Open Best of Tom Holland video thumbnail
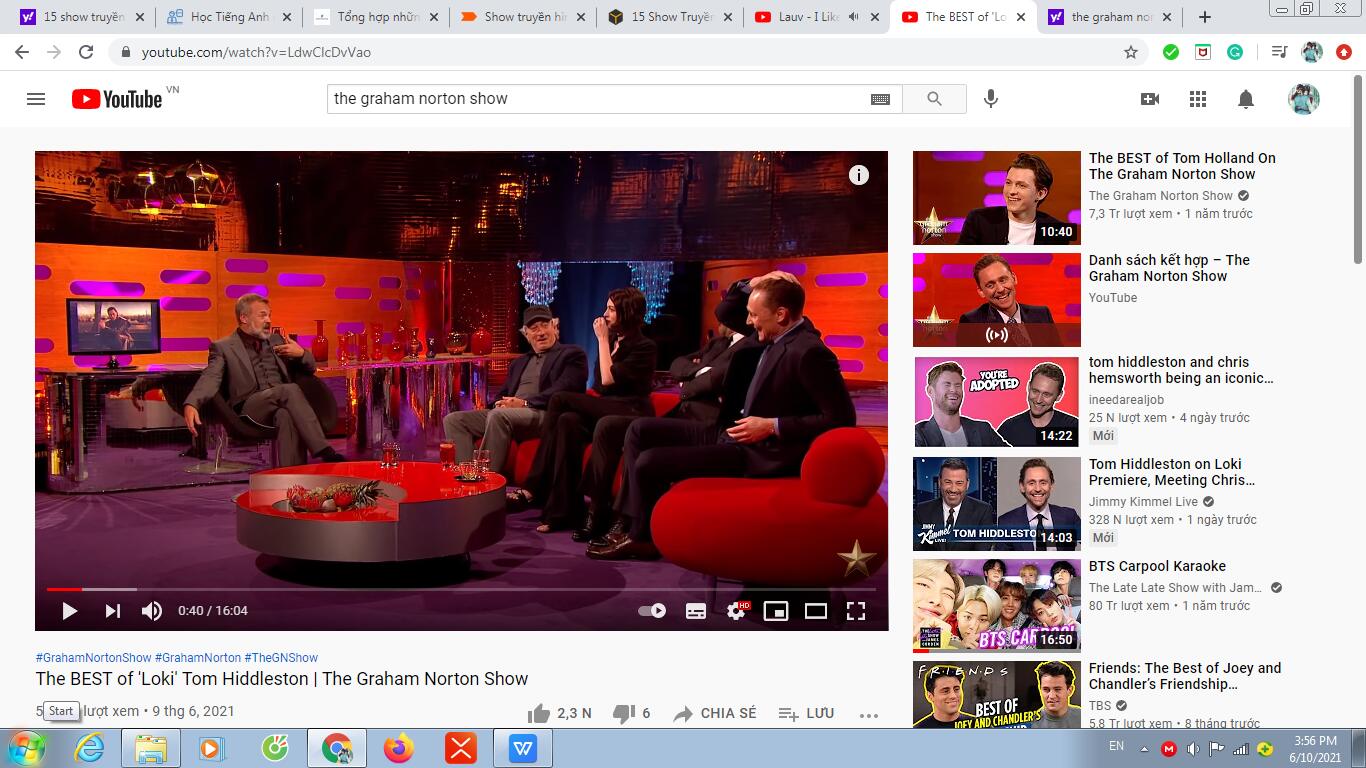Image resolution: width=1366 pixels, height=768 pixels. [997, 198]
